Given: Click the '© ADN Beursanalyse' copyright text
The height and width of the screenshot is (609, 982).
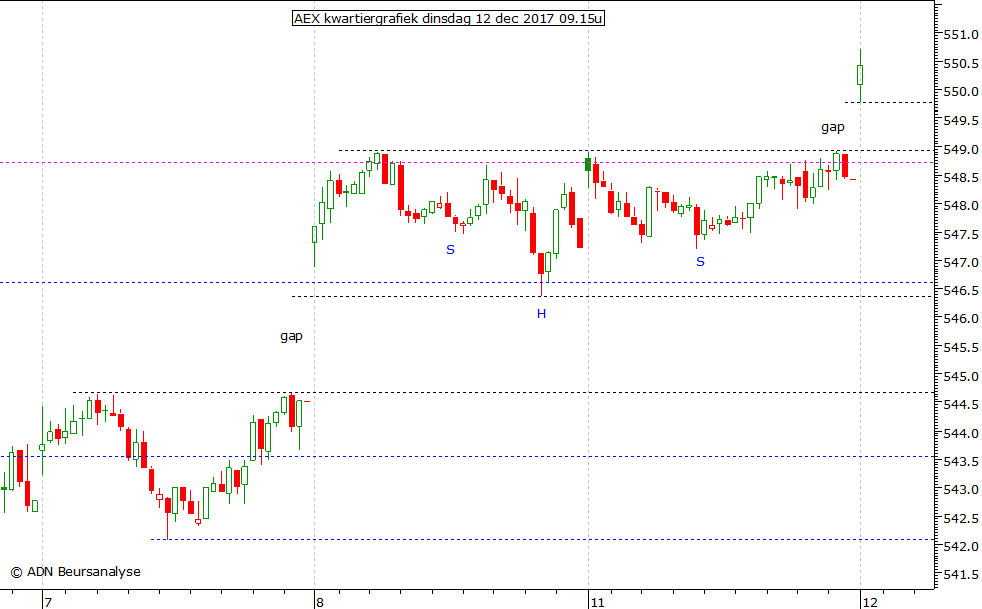Looking at the screenshot, I should point(75,571).
